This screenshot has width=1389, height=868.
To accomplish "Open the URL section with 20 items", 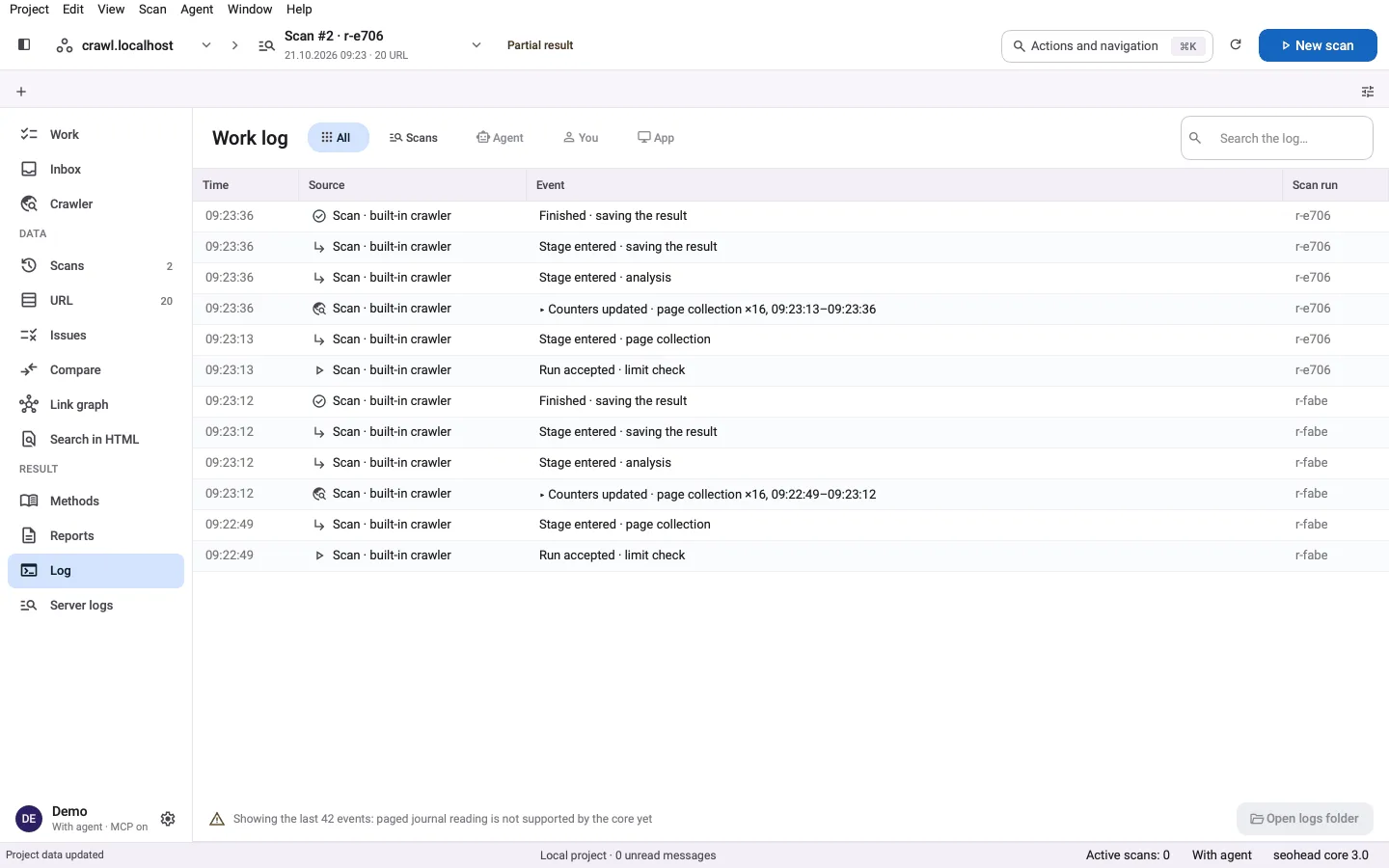I will pos(95,300).
